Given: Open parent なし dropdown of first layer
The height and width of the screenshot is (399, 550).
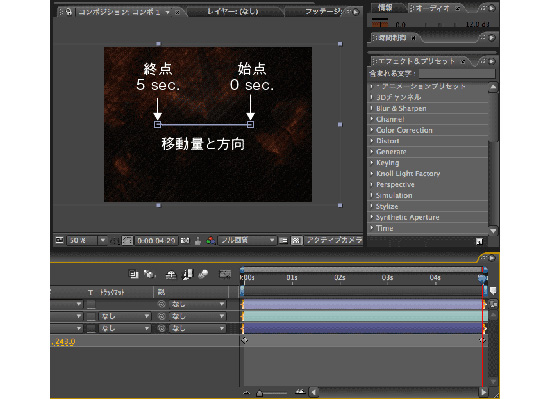Looking at the screenshot, I should [197, 304].
